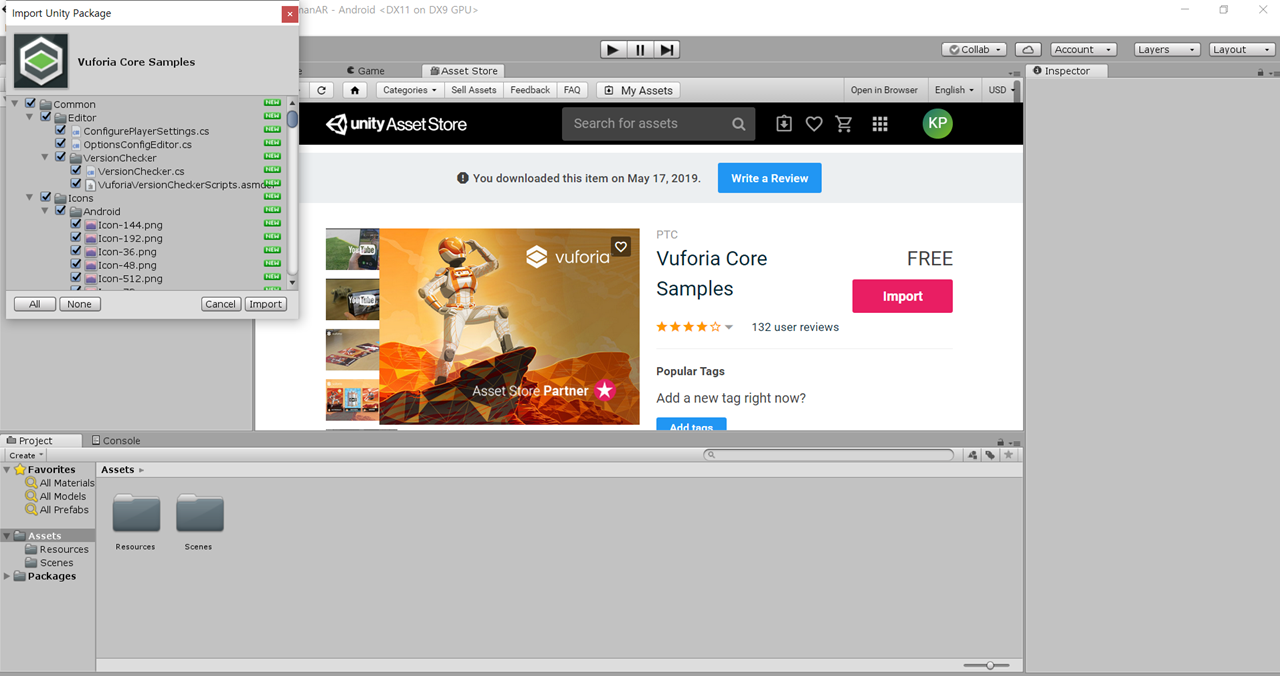
Task: Open the apps grid icon
Action: coord(880,124)
